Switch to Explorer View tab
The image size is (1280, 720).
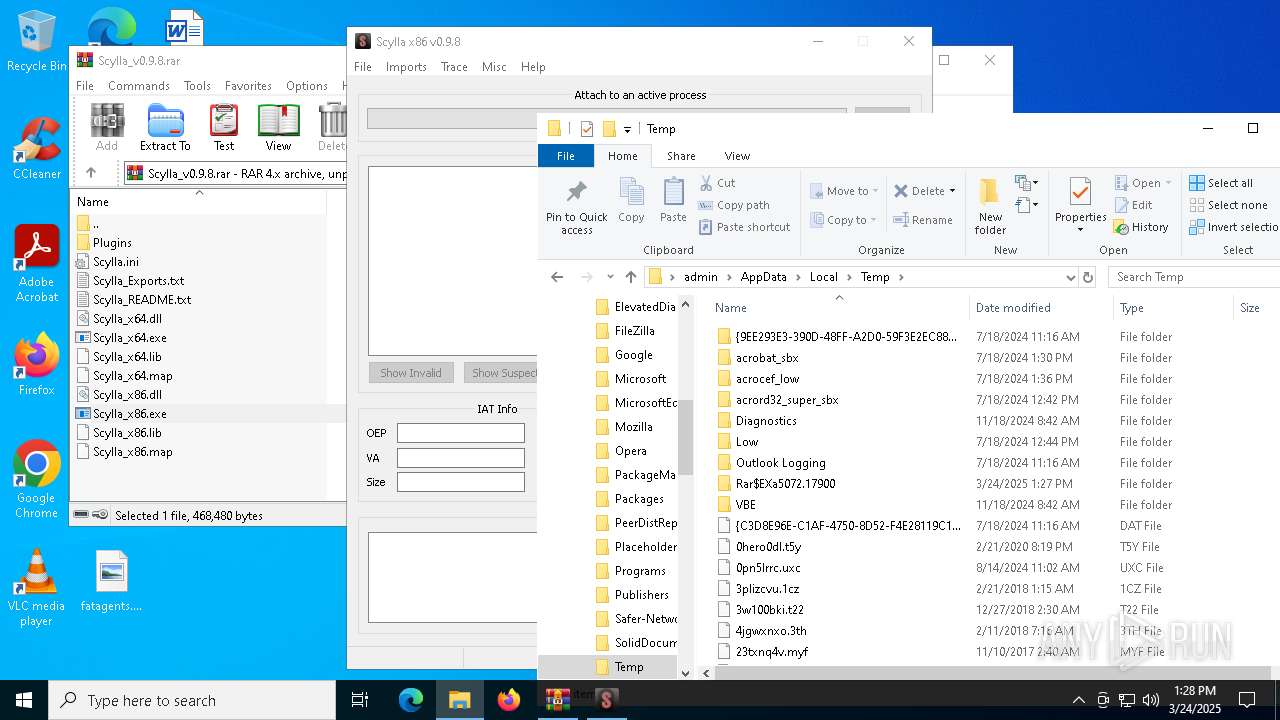(x=737, y=156)
